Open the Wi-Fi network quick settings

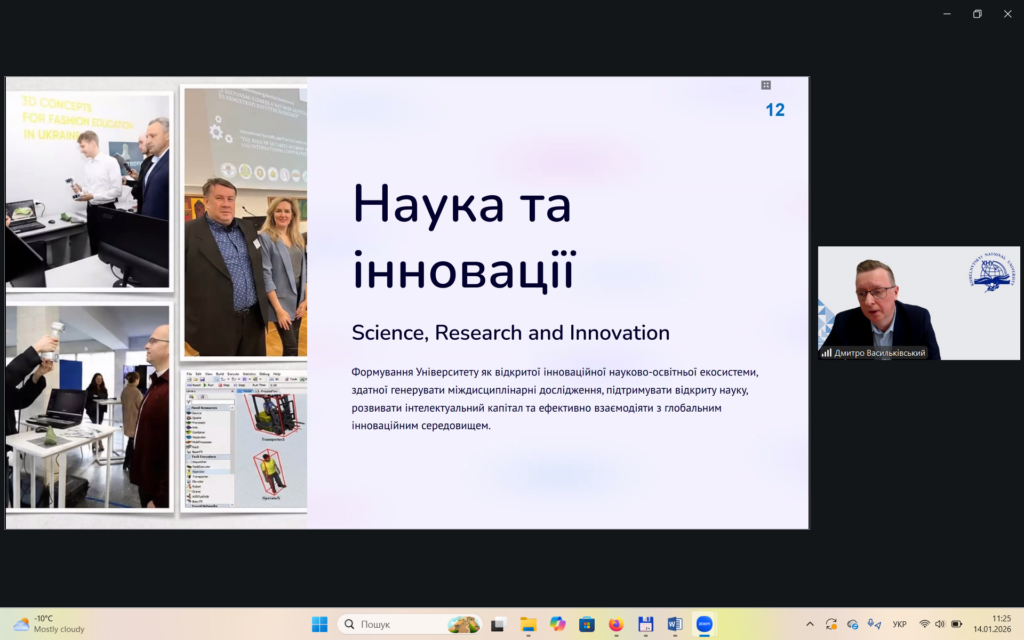[924, 624]
